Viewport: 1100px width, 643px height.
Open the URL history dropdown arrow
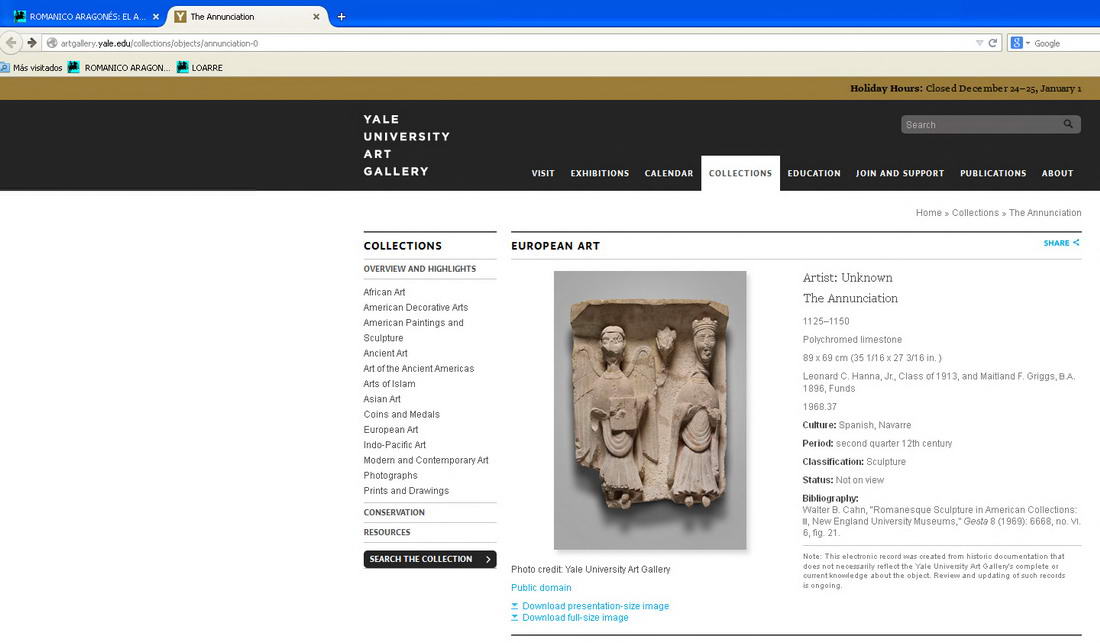979,43
